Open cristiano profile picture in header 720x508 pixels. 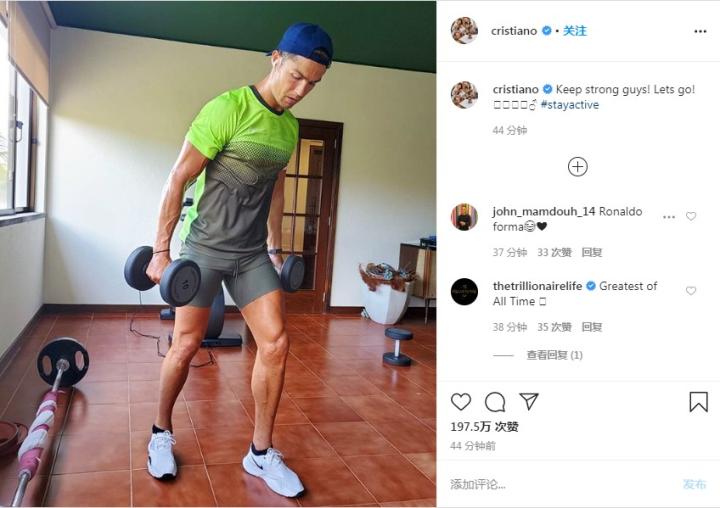click(465, 31)
